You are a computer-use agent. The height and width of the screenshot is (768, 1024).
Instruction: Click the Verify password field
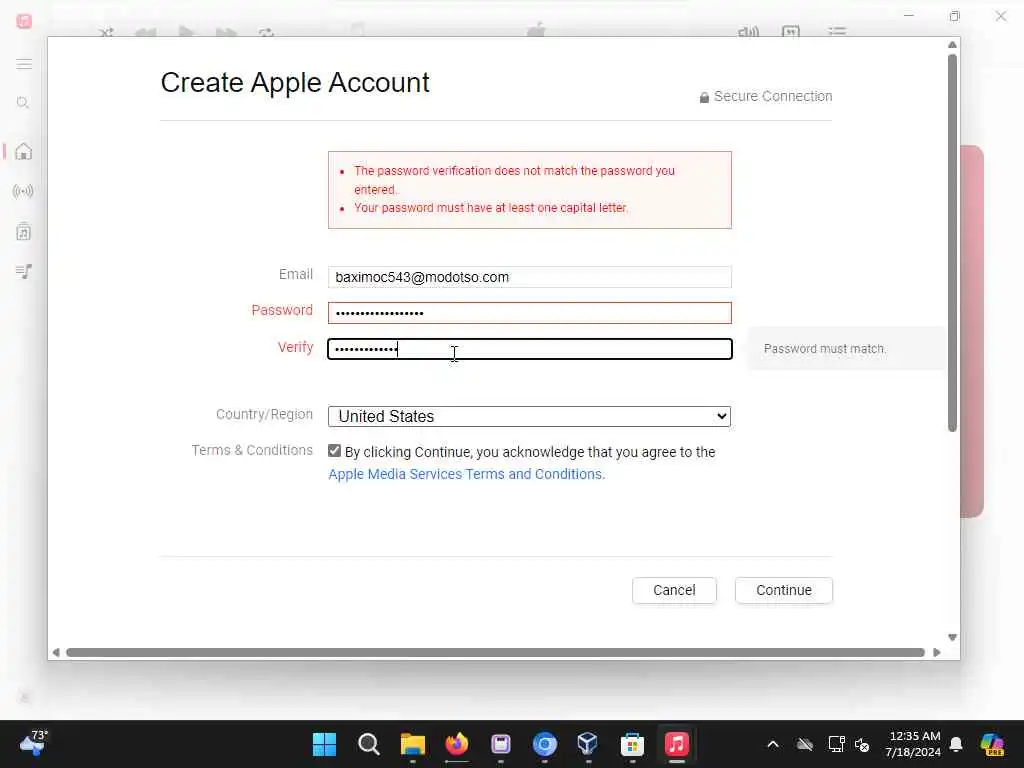point(530,349)
